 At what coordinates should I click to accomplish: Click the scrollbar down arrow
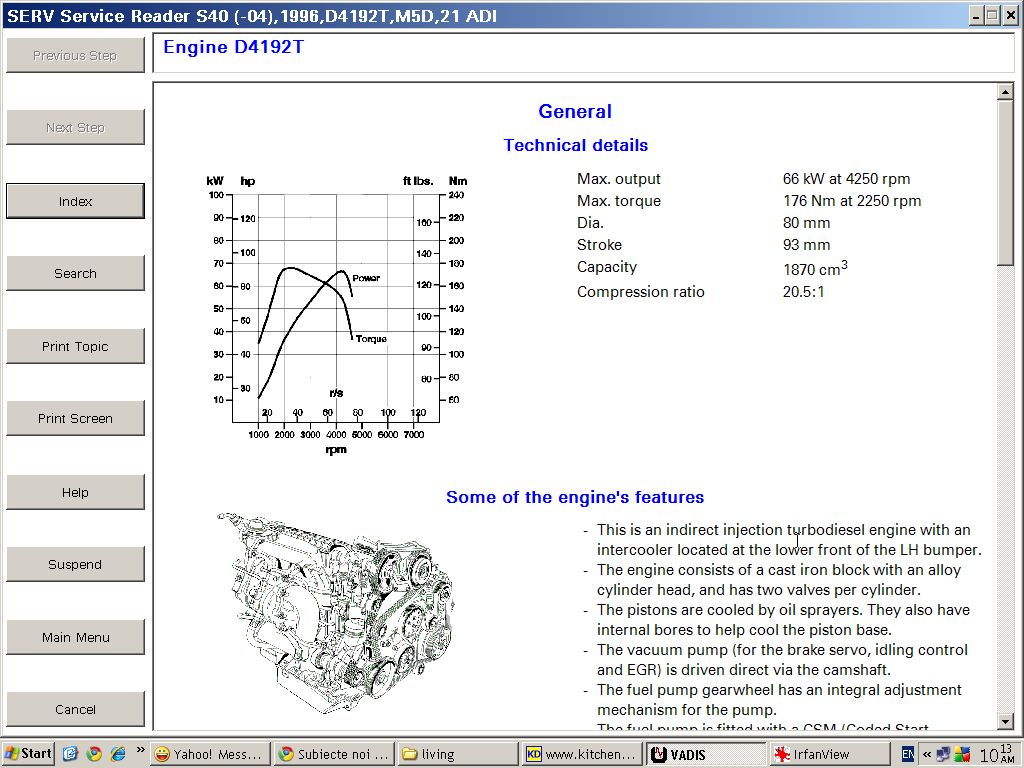click(x=1005, y=721)
